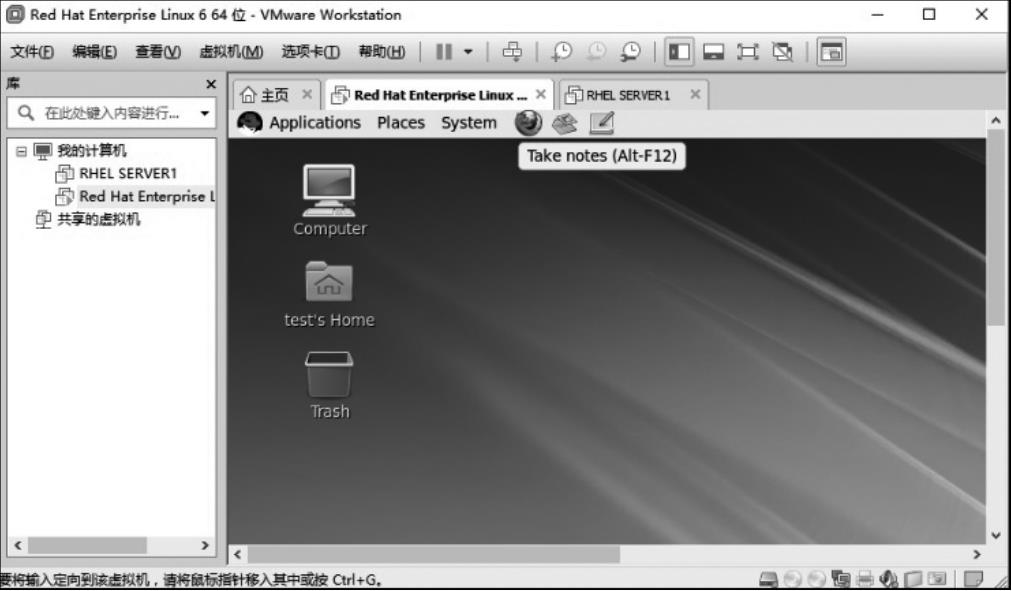
Task: Open the 虚拟机(M) menu
Action: pyautogui.click(x=231, y=52)
